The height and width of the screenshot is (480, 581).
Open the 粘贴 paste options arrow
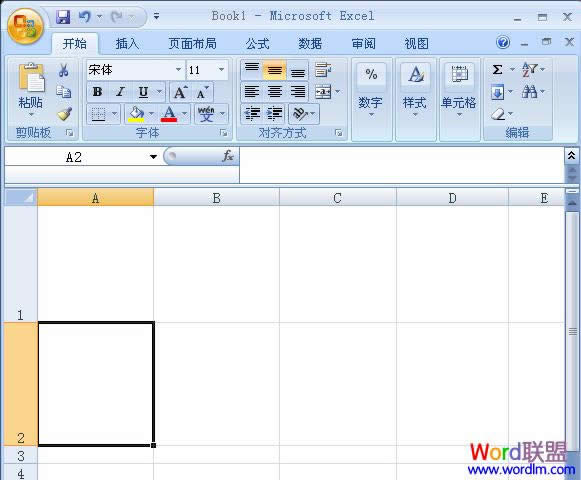tap(31, 114)
